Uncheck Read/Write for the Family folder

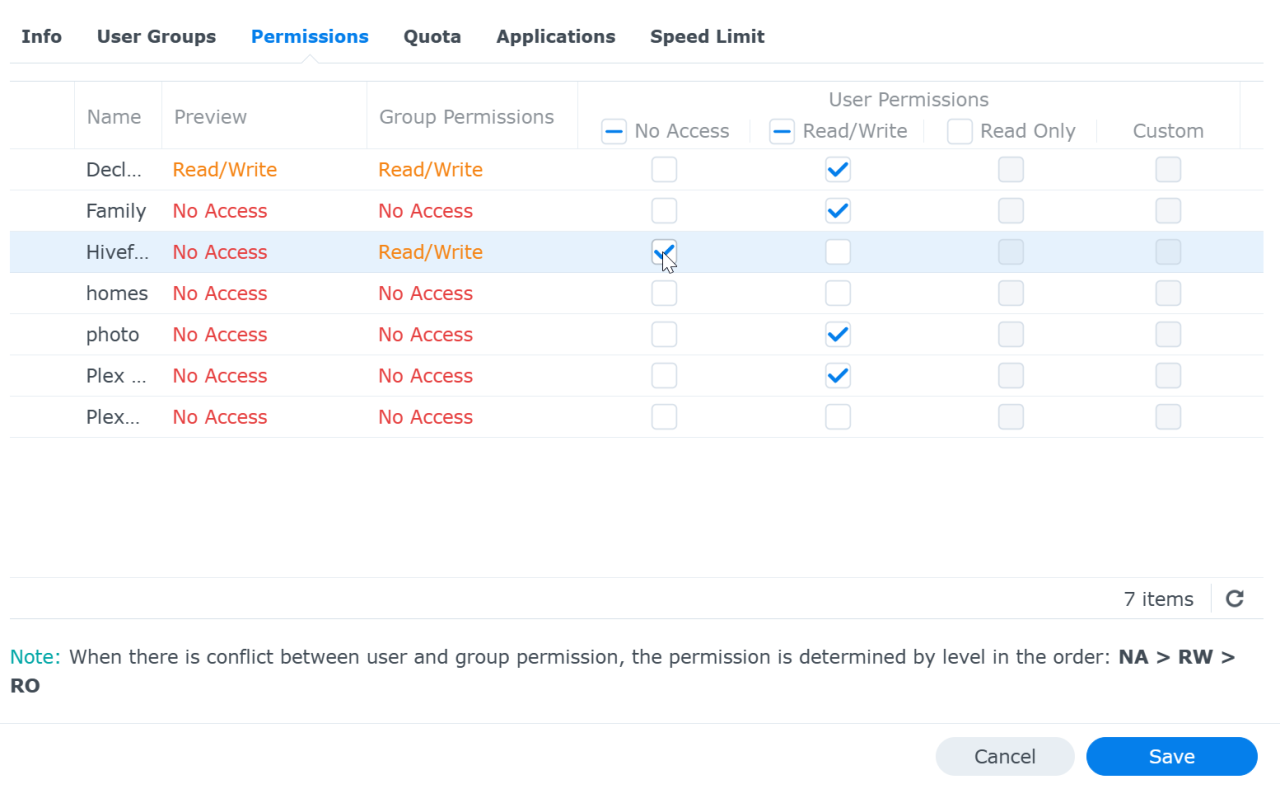(838, 211)
